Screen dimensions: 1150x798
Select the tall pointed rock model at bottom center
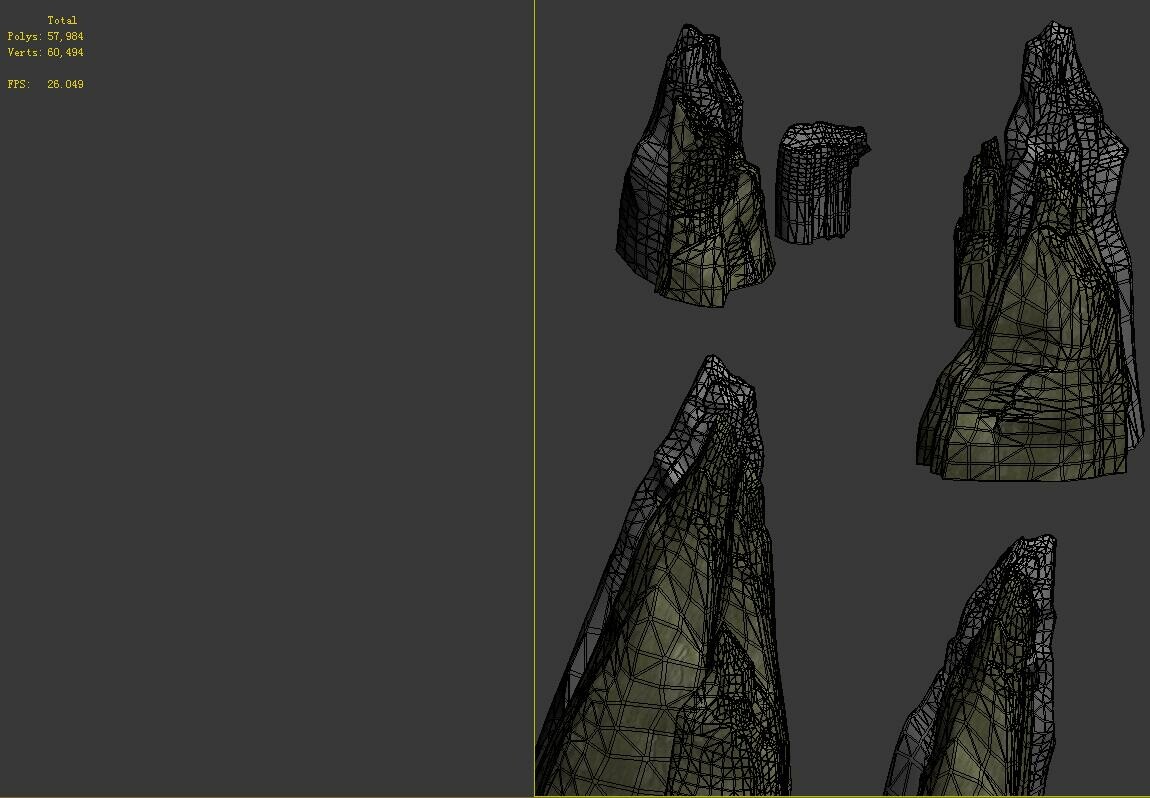pyautogui.click(x=660, y=600)
